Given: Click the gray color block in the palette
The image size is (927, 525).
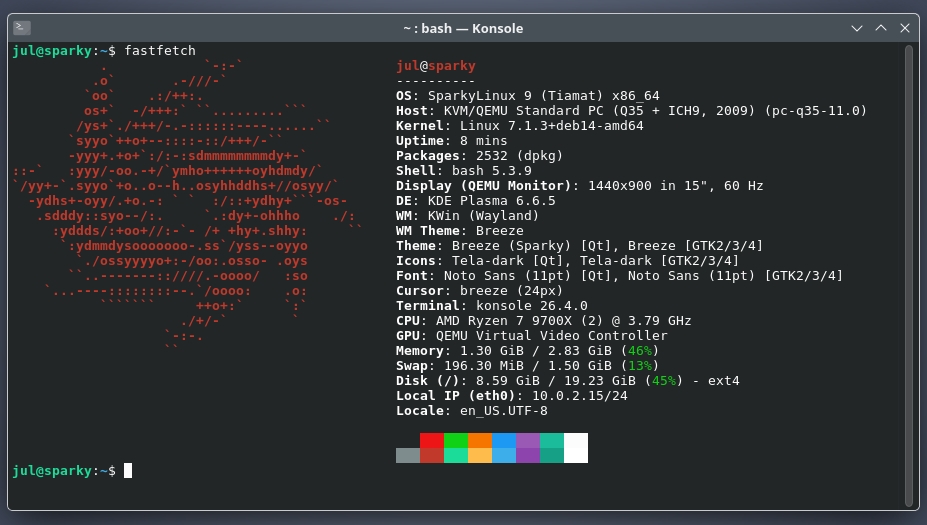Looking at the screenshot, I should click(408, 455).
